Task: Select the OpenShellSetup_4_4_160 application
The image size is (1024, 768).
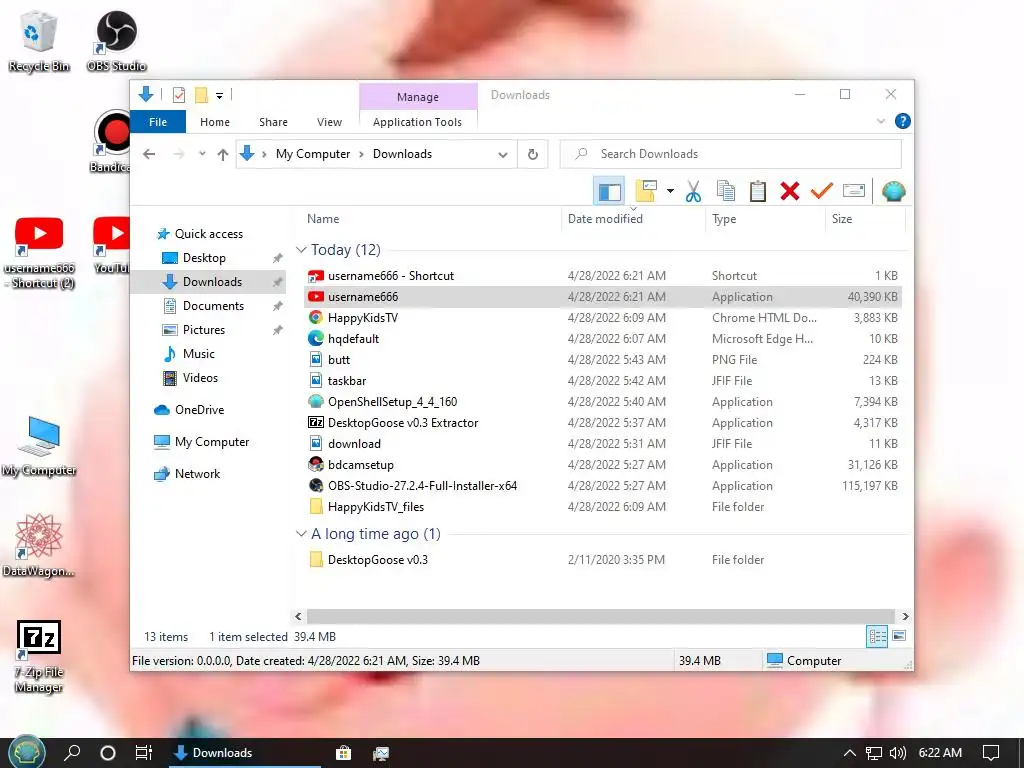Action: coord(603,402)
